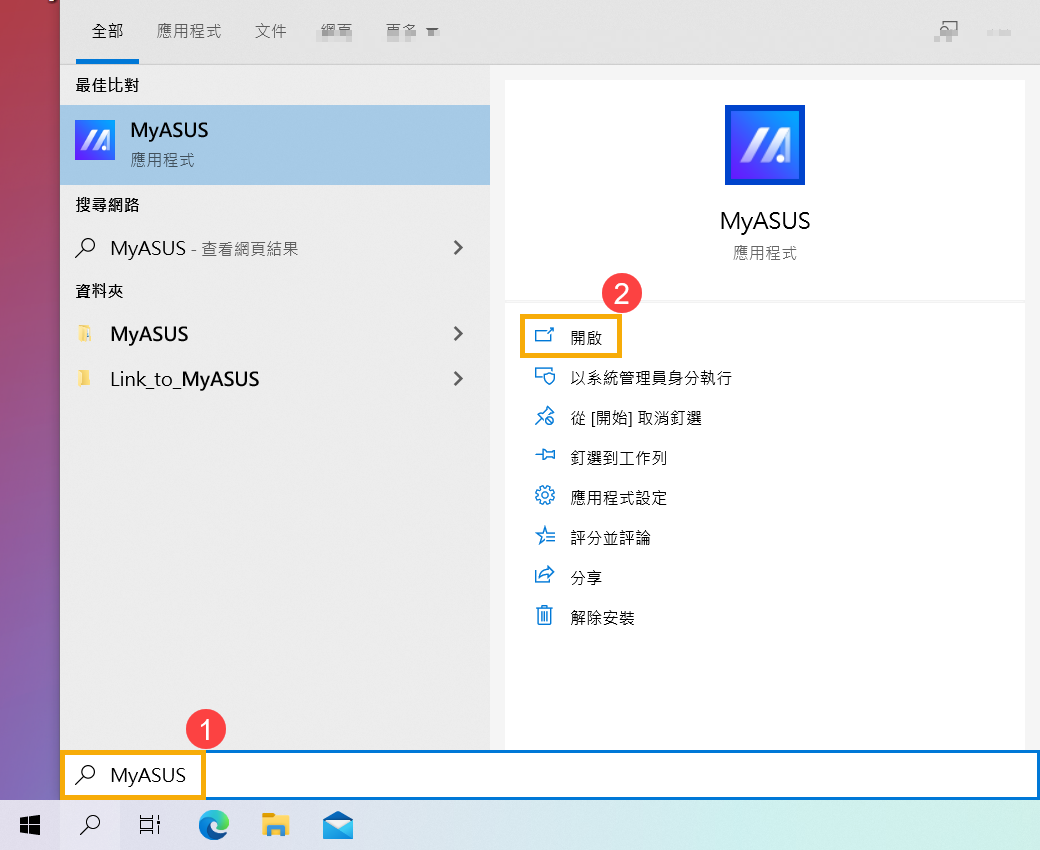Open the feedback icon at top right

click(946, 30)
